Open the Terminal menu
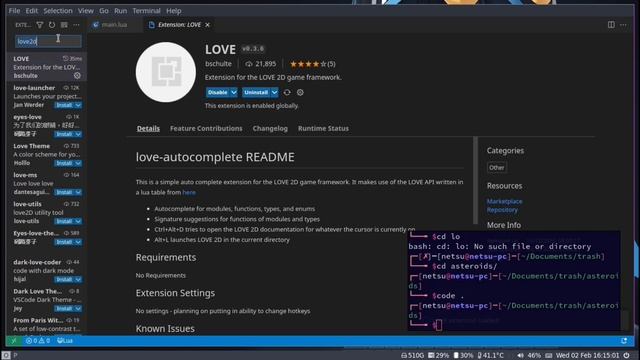This screenshot has height=360, width=640. tap(147, 11)
